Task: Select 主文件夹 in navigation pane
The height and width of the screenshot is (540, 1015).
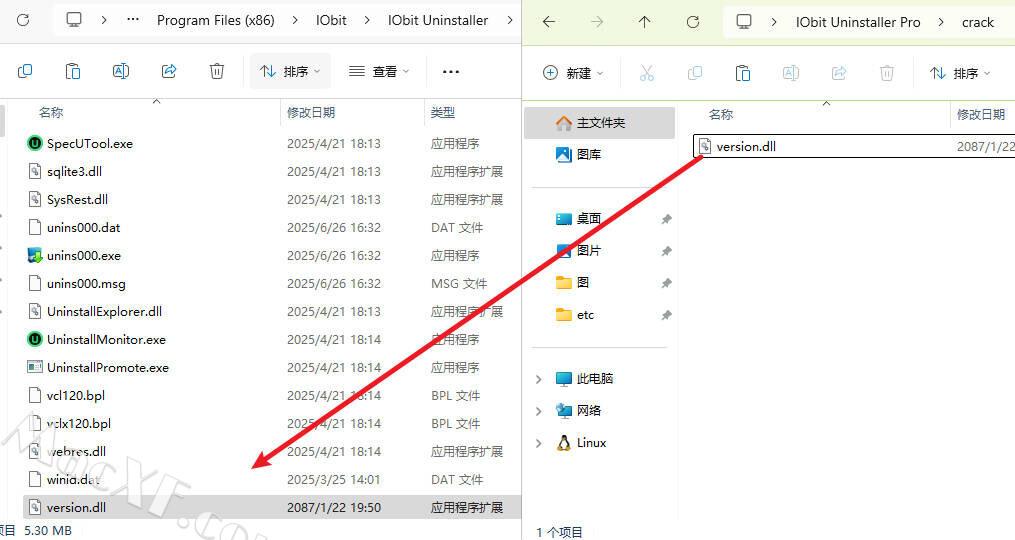Action: tap(599, 123)
